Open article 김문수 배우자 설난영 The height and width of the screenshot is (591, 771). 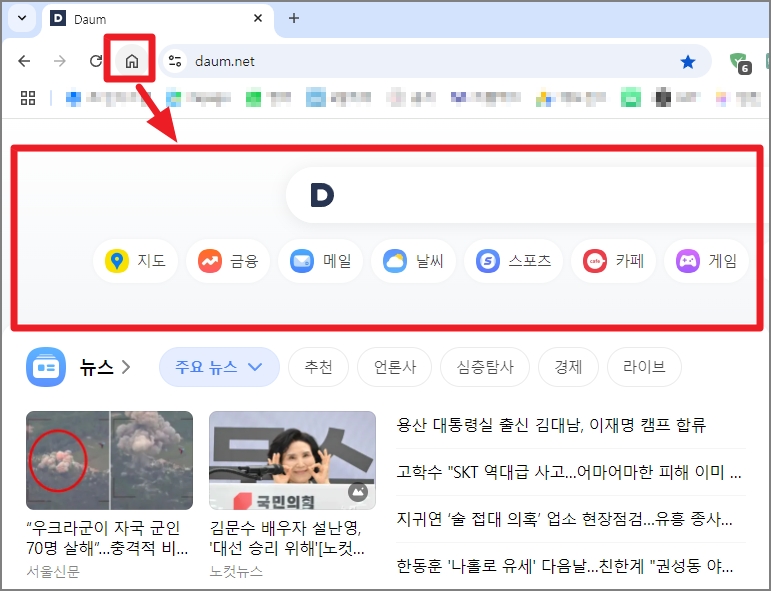click(287, 538)
